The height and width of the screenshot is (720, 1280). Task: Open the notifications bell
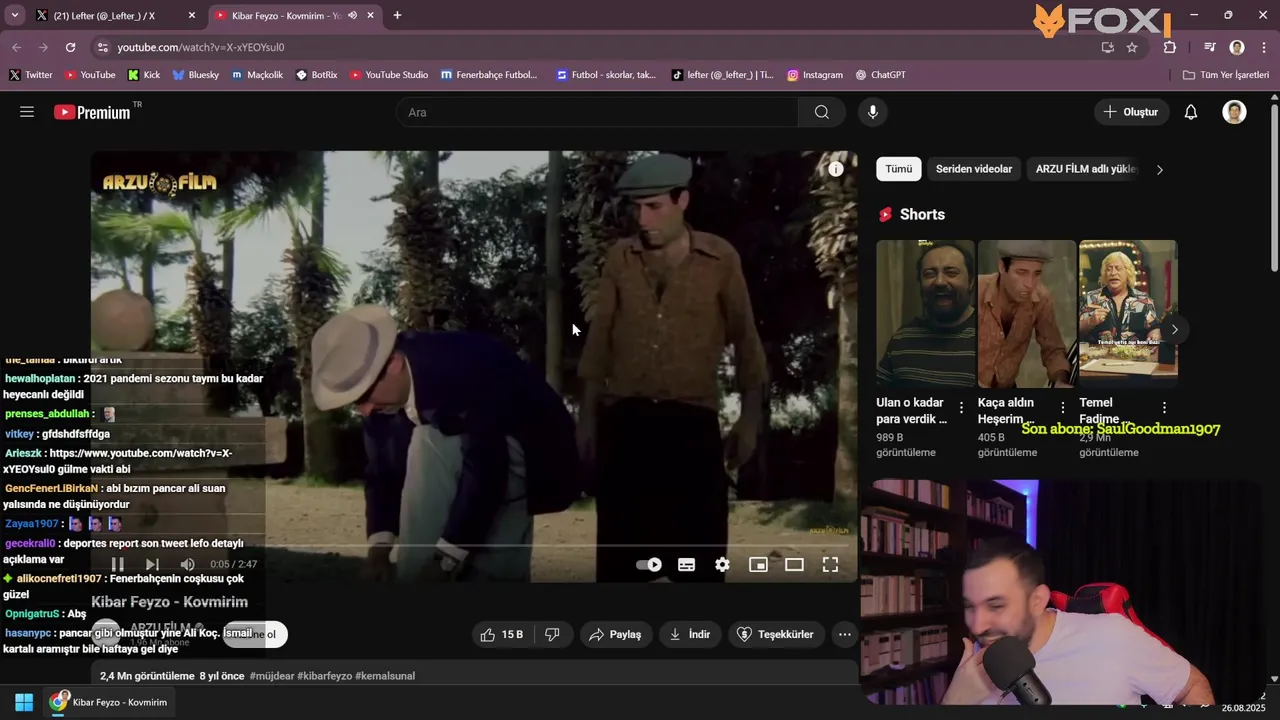click(1191, 112)
